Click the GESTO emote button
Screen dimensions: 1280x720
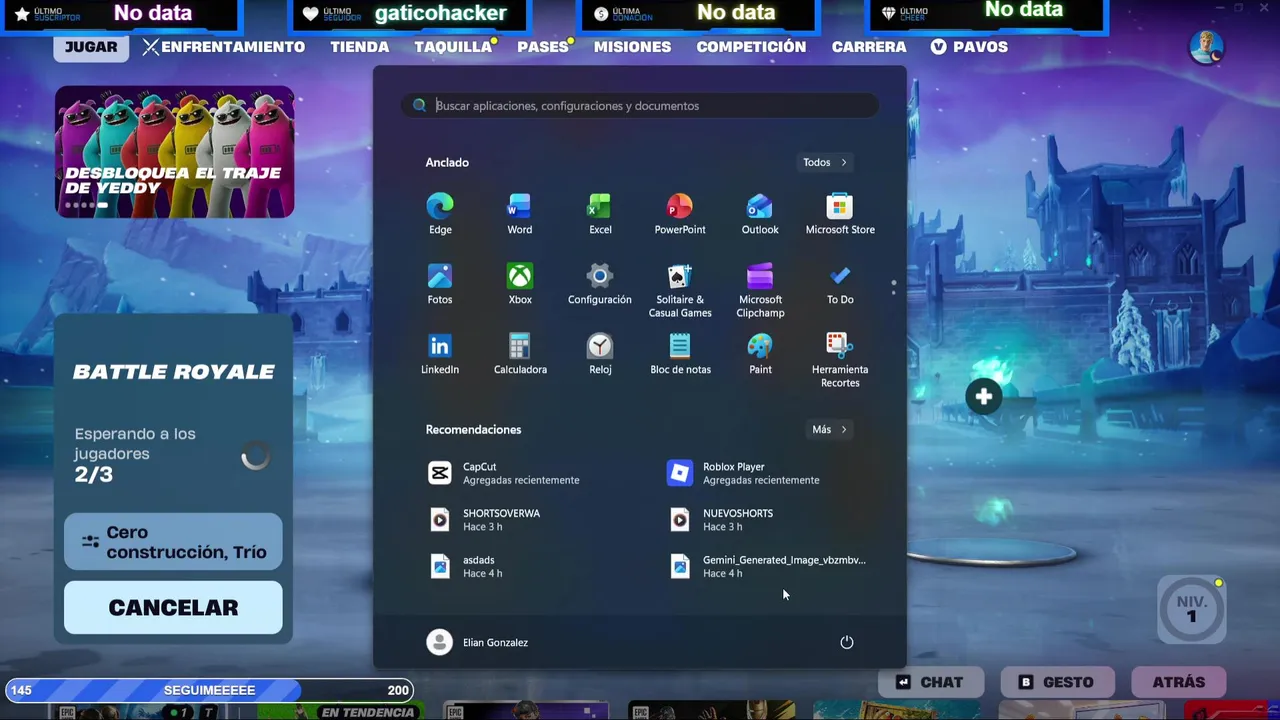coord(1057,682)
